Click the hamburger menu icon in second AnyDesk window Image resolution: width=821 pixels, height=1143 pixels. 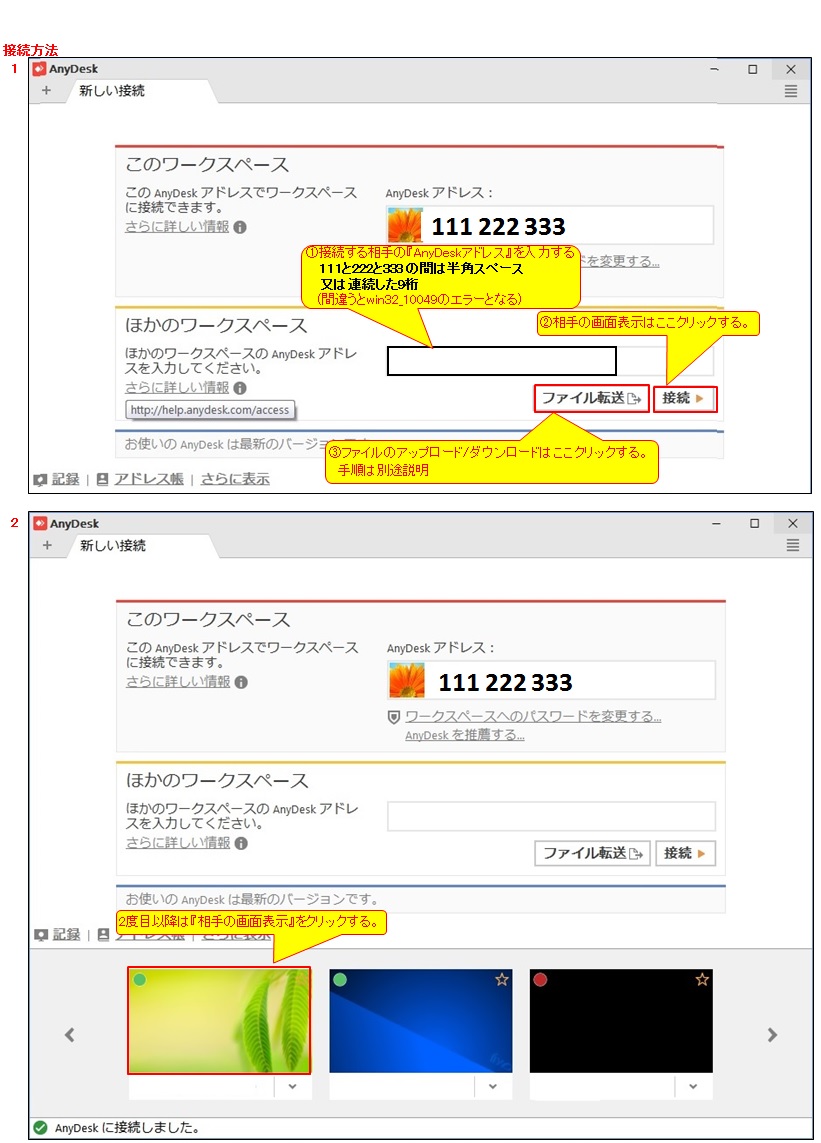[x=793, y=545]
